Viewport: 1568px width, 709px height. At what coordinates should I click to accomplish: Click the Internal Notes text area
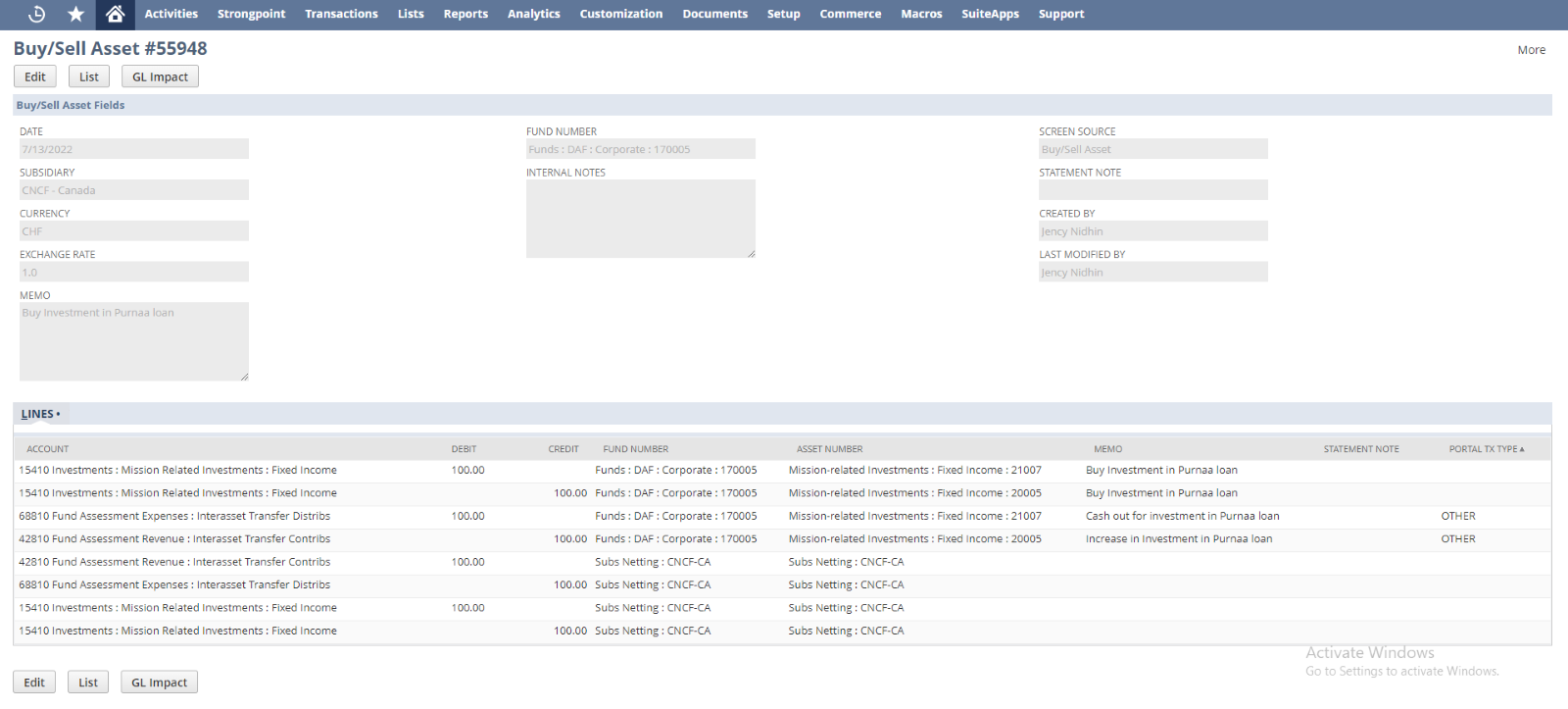point(640,219)
